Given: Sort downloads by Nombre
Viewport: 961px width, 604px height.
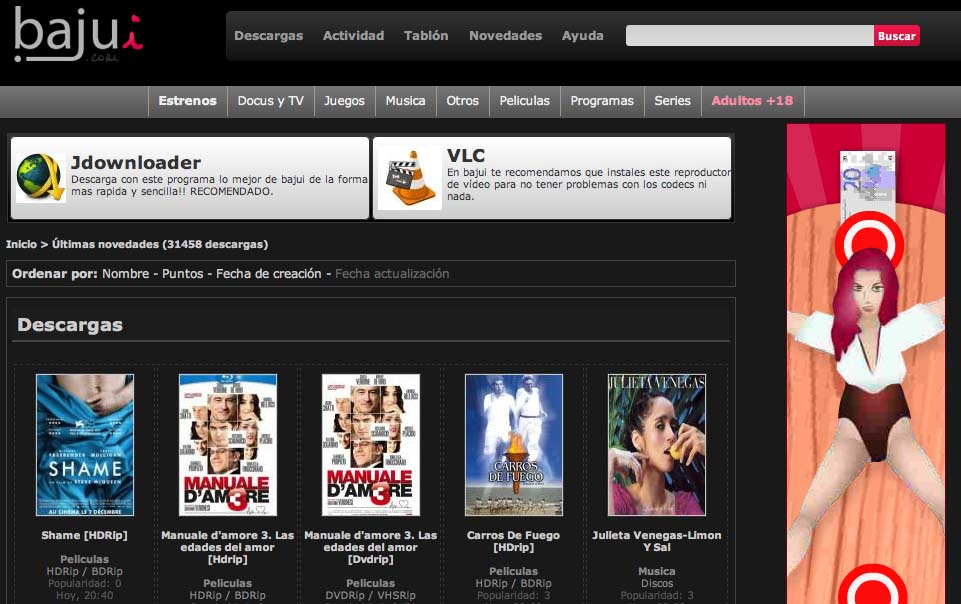Looking at the screenshot, I should (126, 274).
